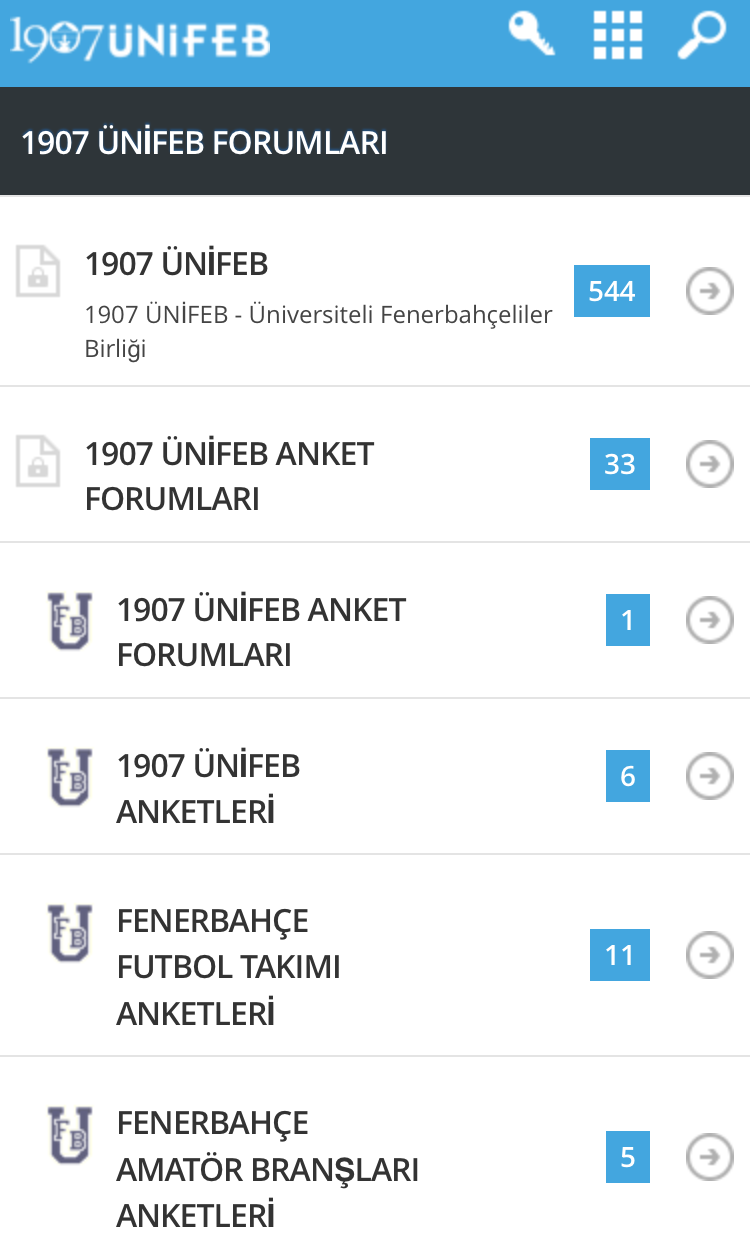Screen dimensions: 750x1251
Task: Click the magnifier search icon
Action: click(x=701, y=35)
